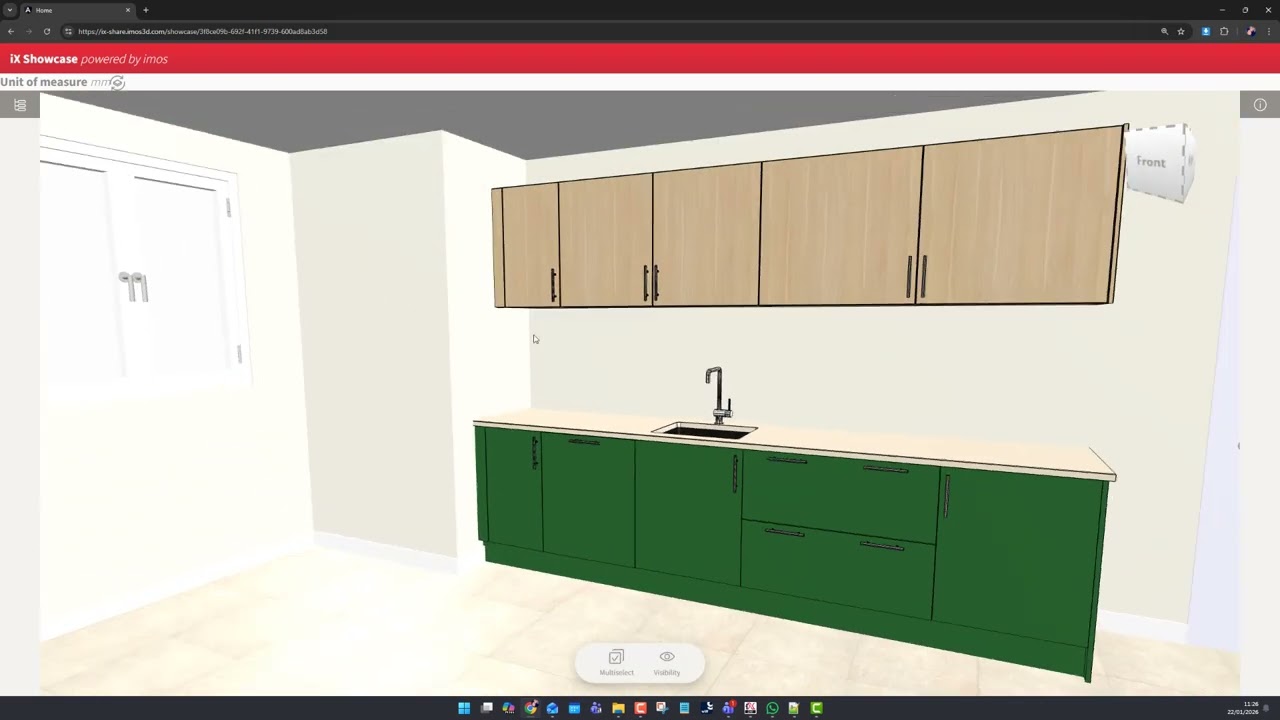
Task: View site information icon in address bar
Action: (69, 31)
